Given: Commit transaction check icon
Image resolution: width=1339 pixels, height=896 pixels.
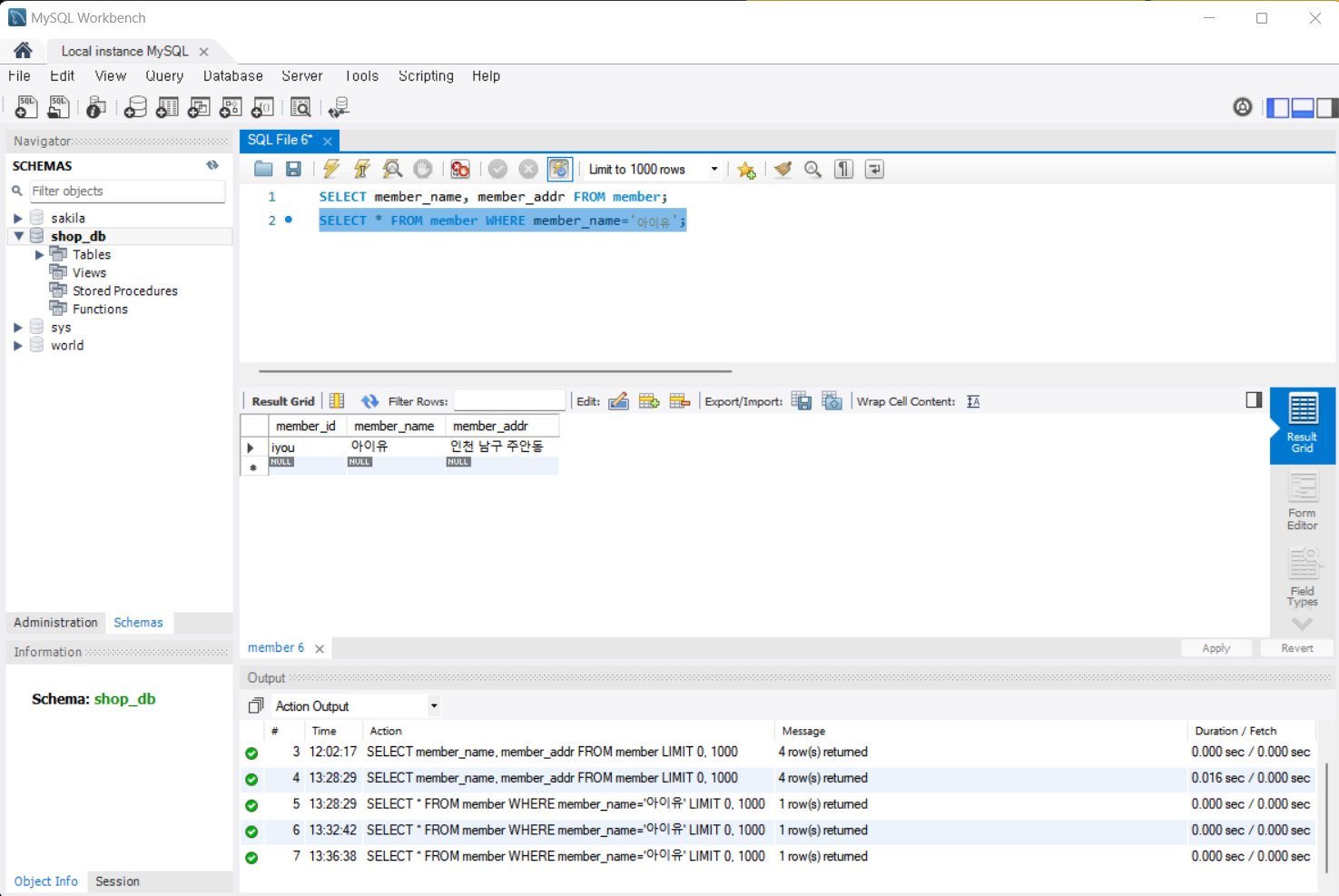Looking at the screenshot, I should pyautogui.click(x=497, y=169).
